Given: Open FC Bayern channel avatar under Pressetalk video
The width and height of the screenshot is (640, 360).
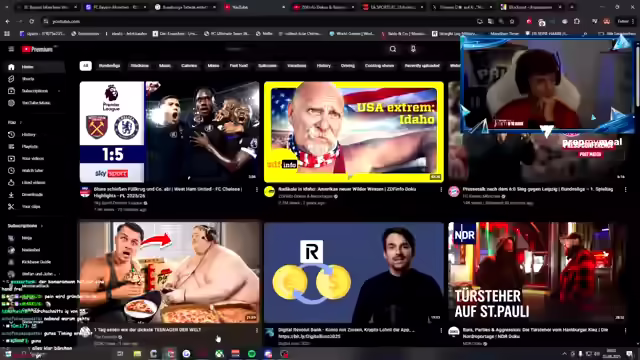Looking at the screenshot, I should click(x=454, y=191).
